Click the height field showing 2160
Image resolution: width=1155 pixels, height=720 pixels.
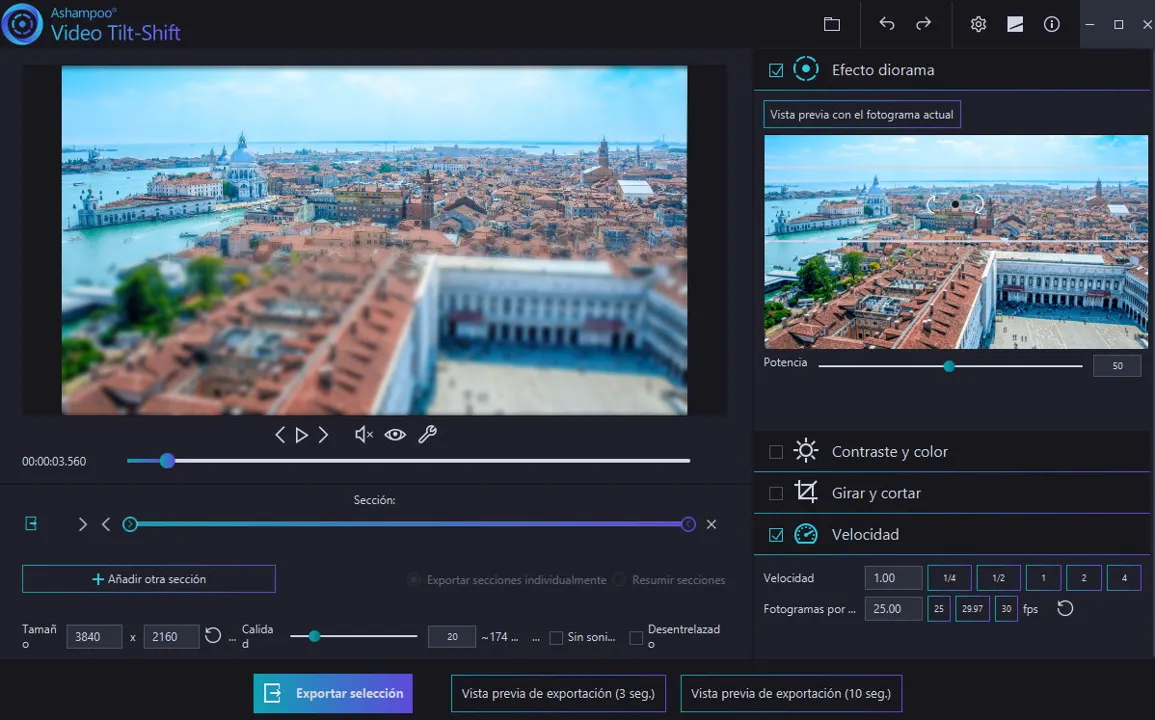pyautogui.click(x=172, y=637)
